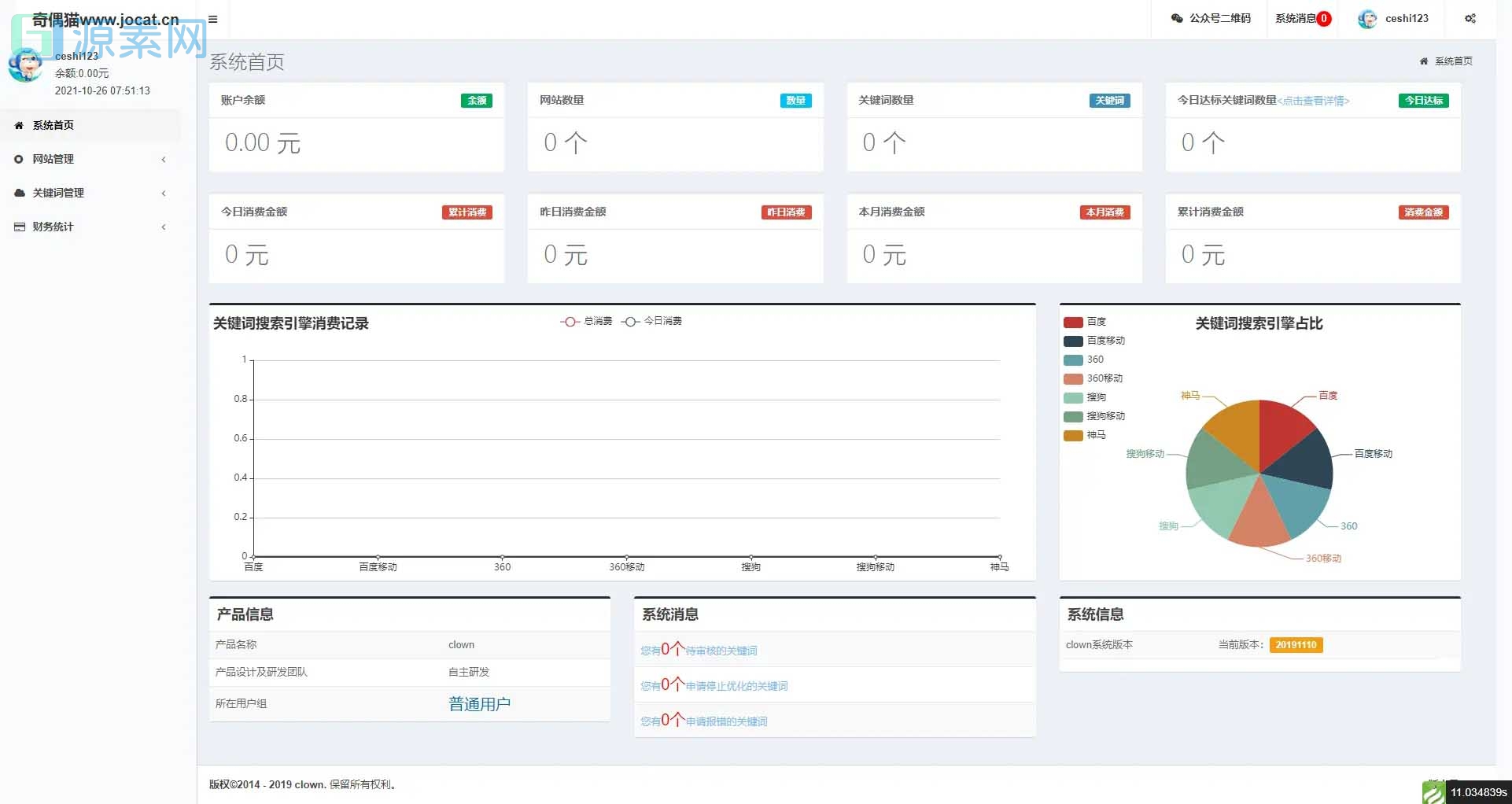Open the sidebar hamburger menu icon

pyautogui.click(x=211, y=19)
